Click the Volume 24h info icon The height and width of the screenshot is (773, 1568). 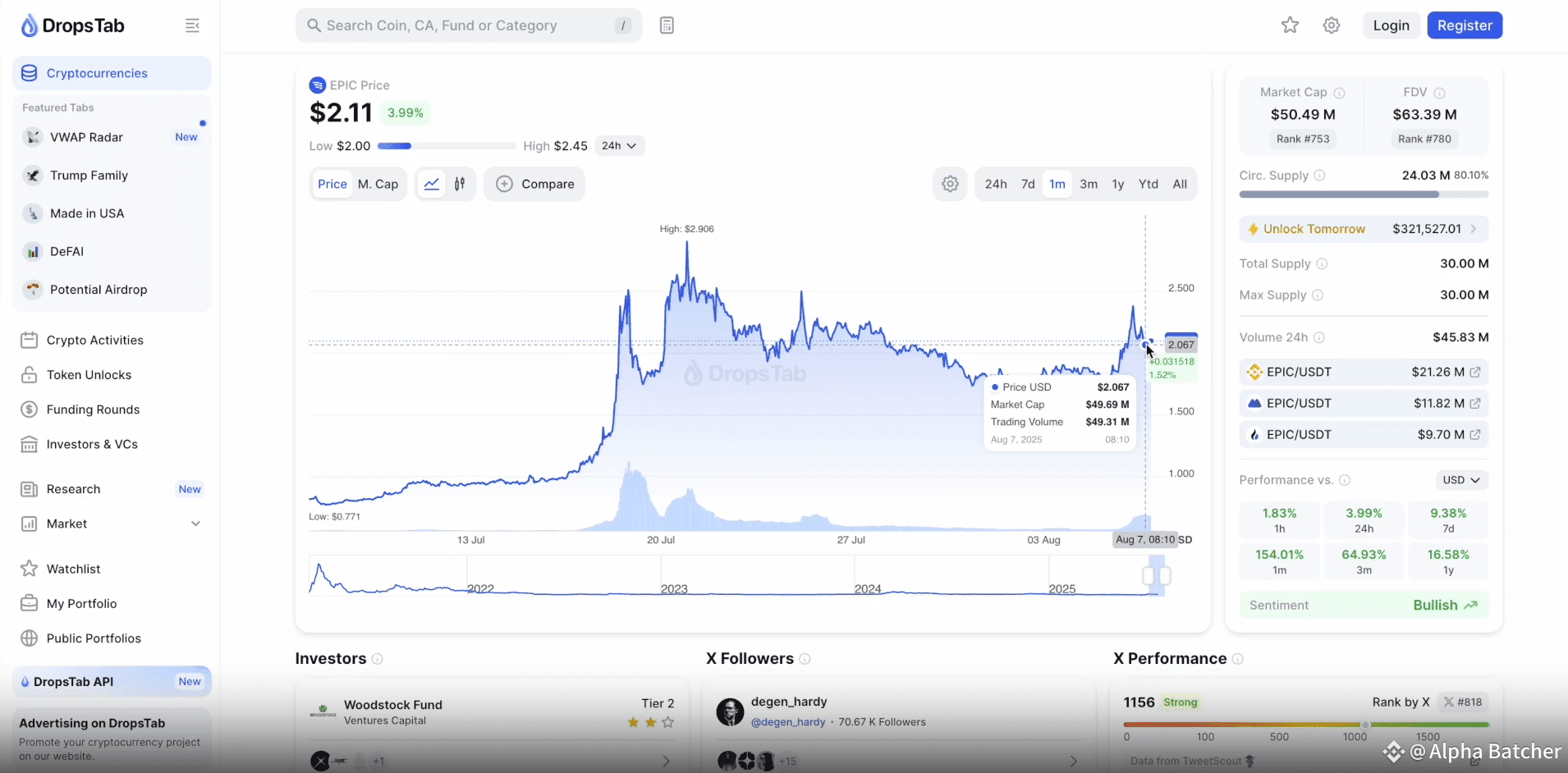click(x=1318, y=337)
